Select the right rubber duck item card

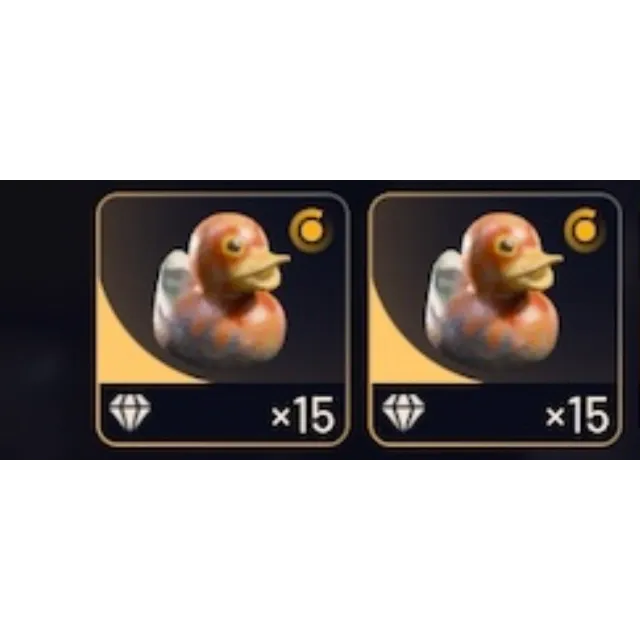495,319
